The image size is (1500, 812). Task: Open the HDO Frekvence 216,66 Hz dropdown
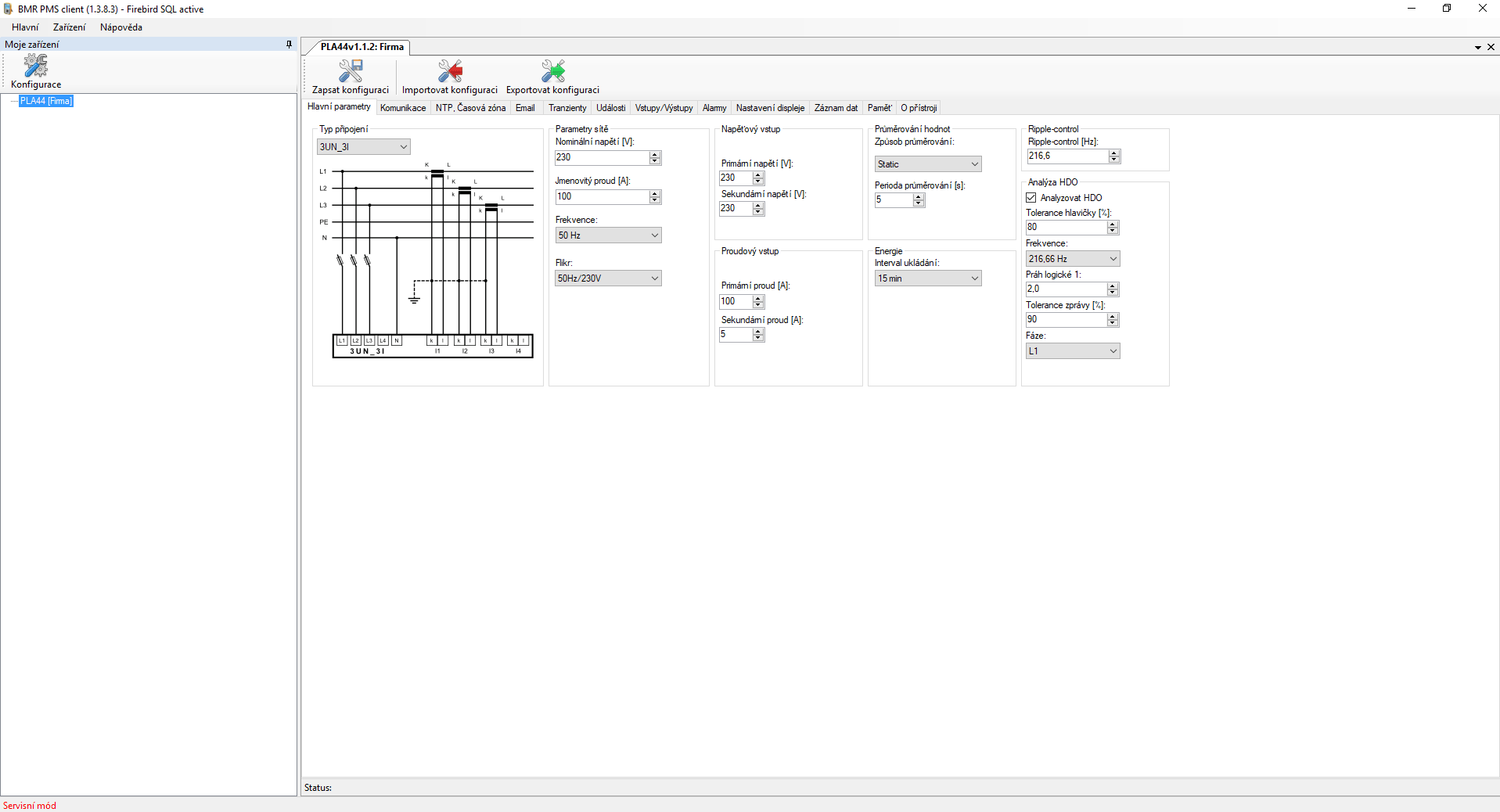point(1073,259)
